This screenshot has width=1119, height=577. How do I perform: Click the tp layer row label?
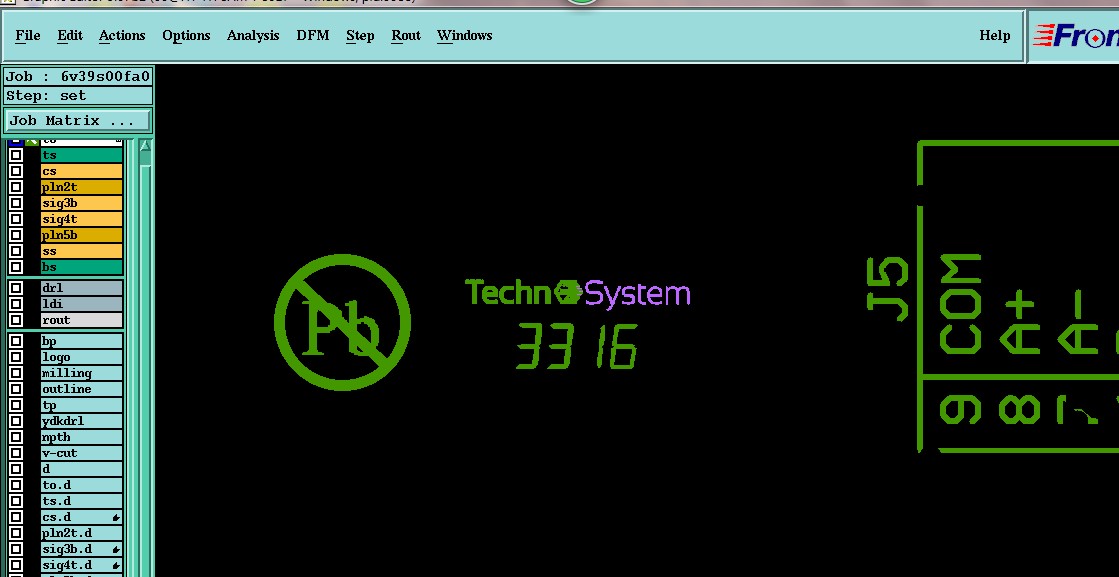[x=81, y=406]
